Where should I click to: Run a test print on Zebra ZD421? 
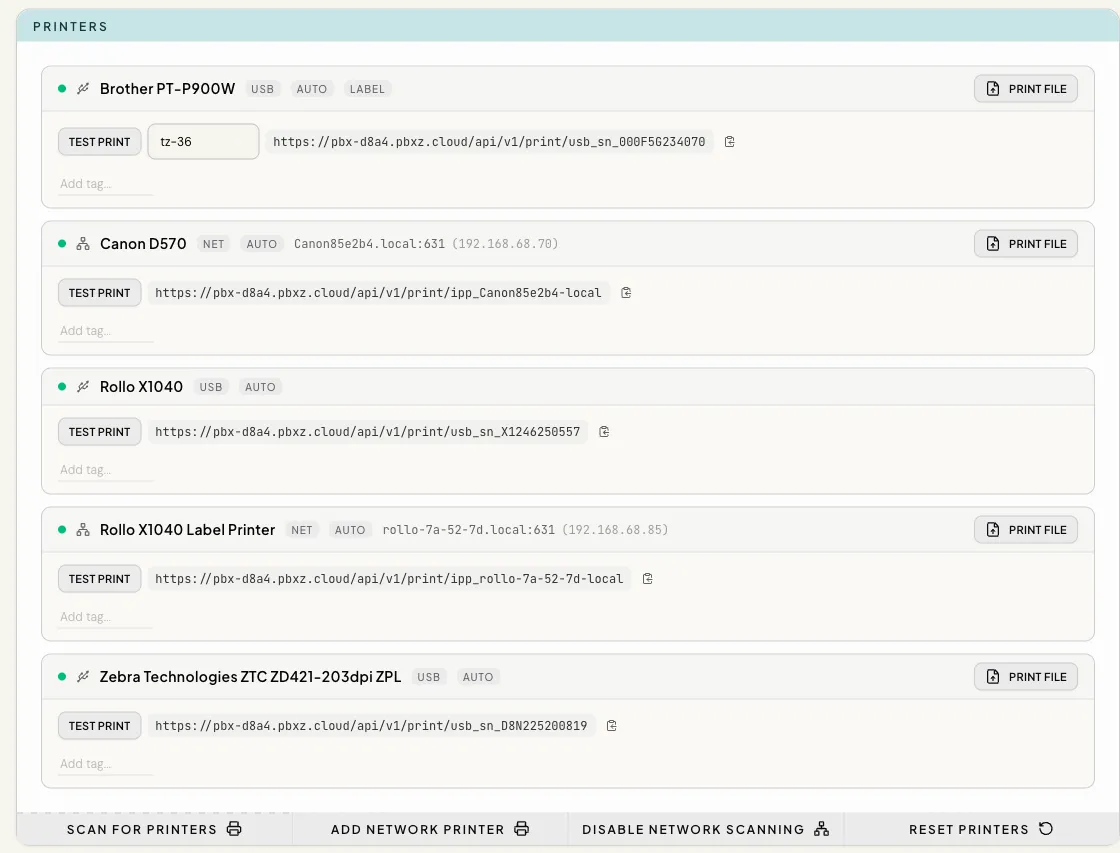tap(99, 726)
